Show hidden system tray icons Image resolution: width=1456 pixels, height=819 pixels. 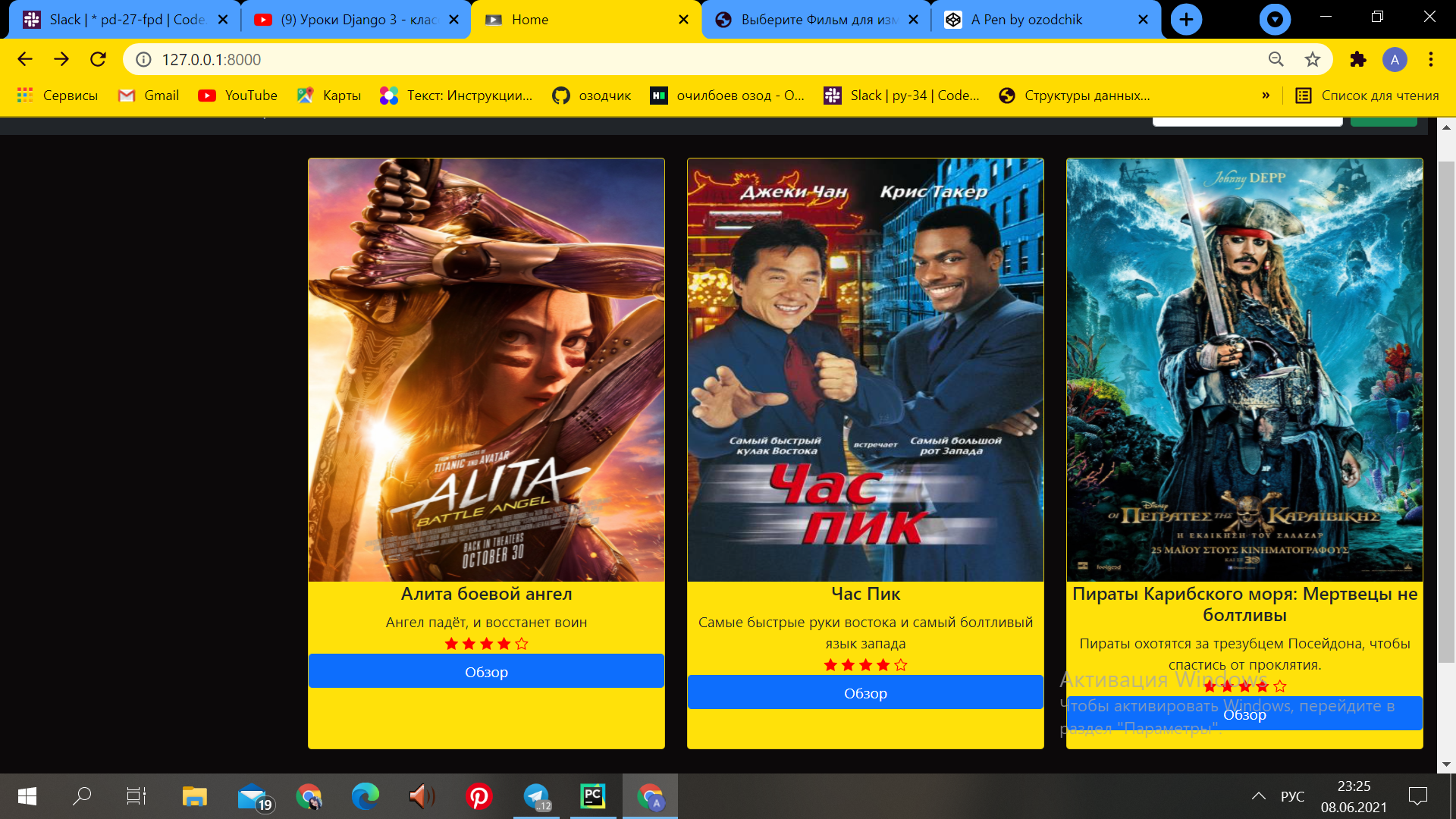1259,796
